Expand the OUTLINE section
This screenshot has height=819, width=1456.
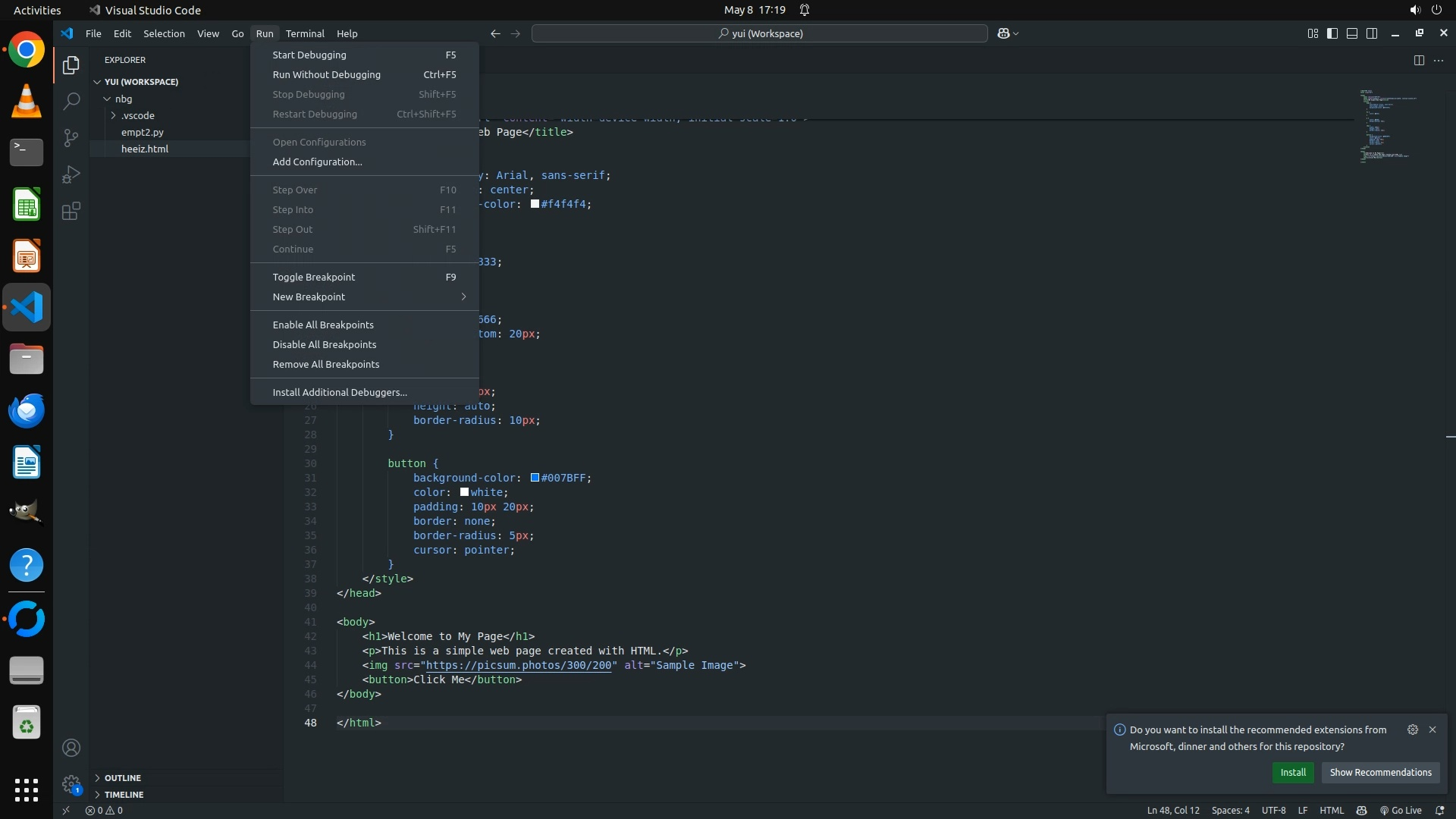(122, 777)
